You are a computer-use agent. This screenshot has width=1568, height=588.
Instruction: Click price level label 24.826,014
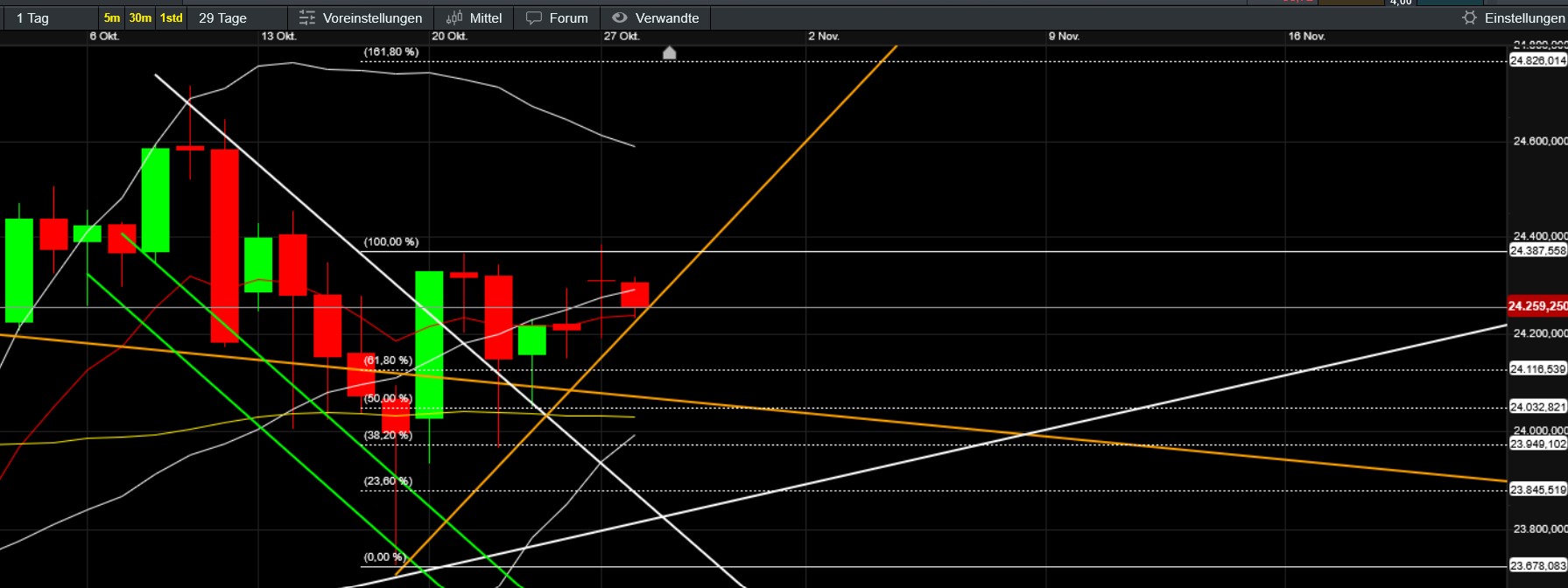(x=1538, y=60)
